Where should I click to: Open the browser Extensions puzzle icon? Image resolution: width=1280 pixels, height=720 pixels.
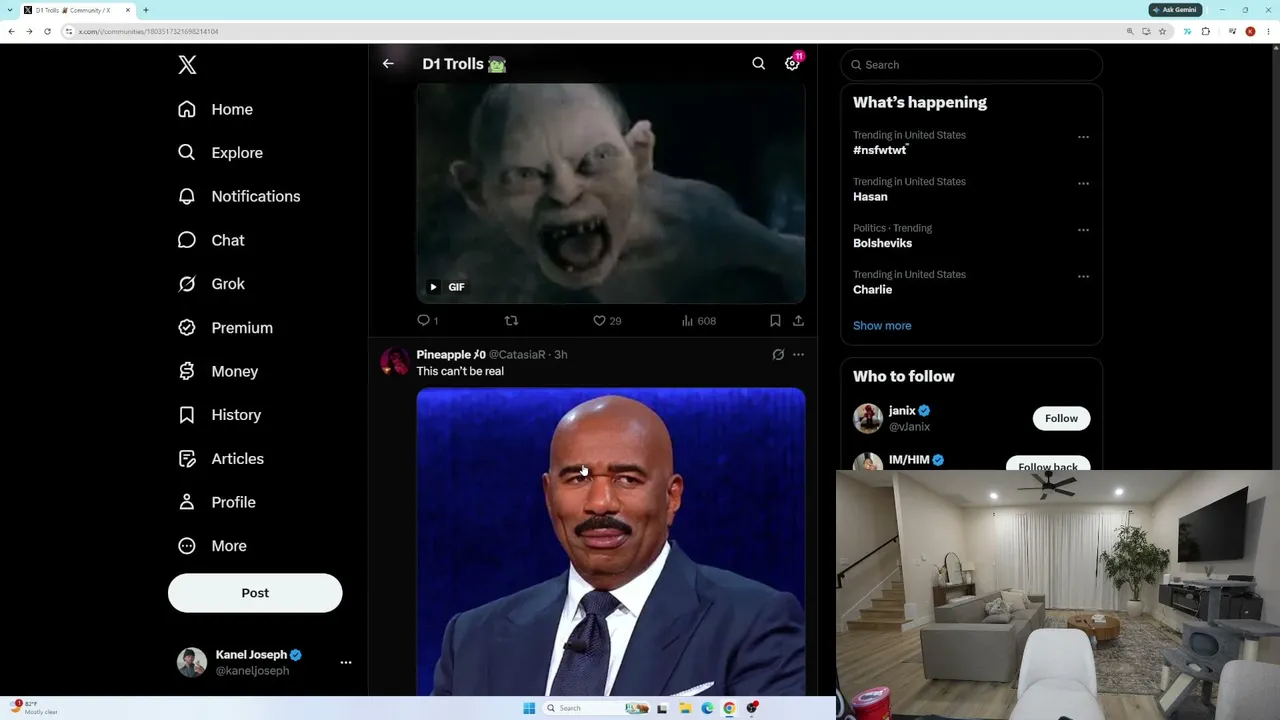(x=1205, y=31)
